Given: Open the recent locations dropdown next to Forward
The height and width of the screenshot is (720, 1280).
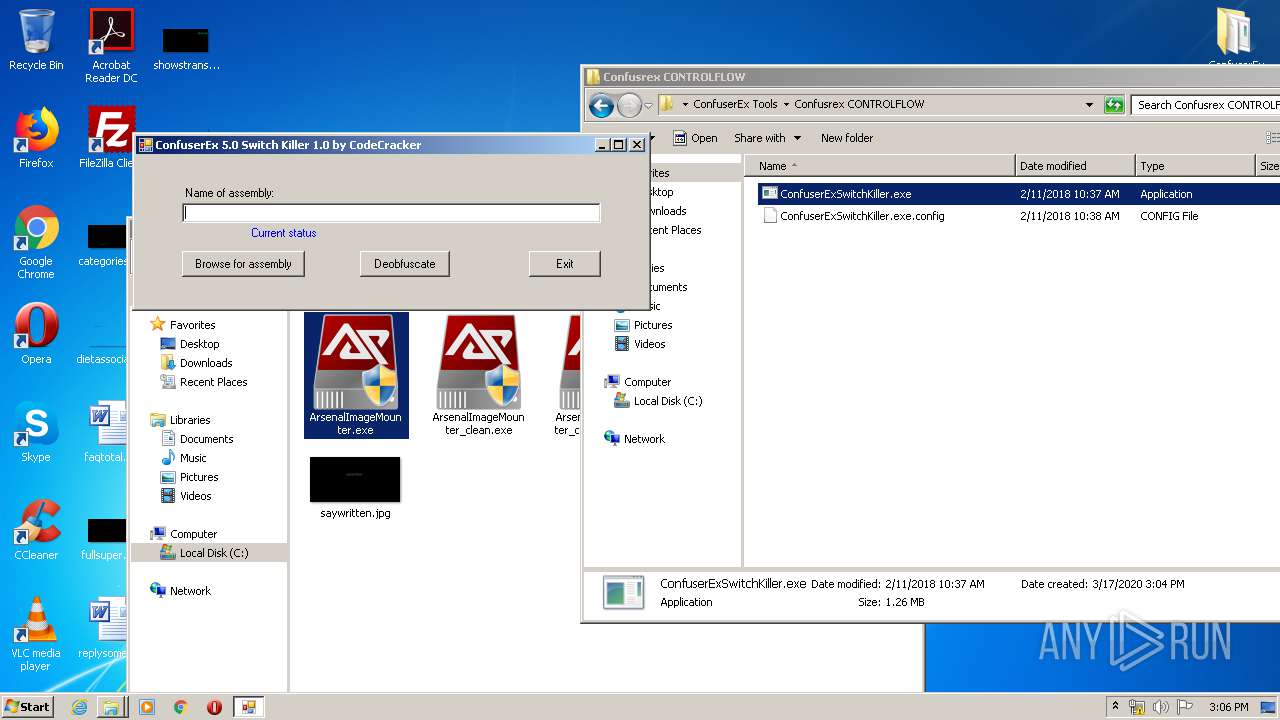Looking at the screenshot, I should (648, 105).
